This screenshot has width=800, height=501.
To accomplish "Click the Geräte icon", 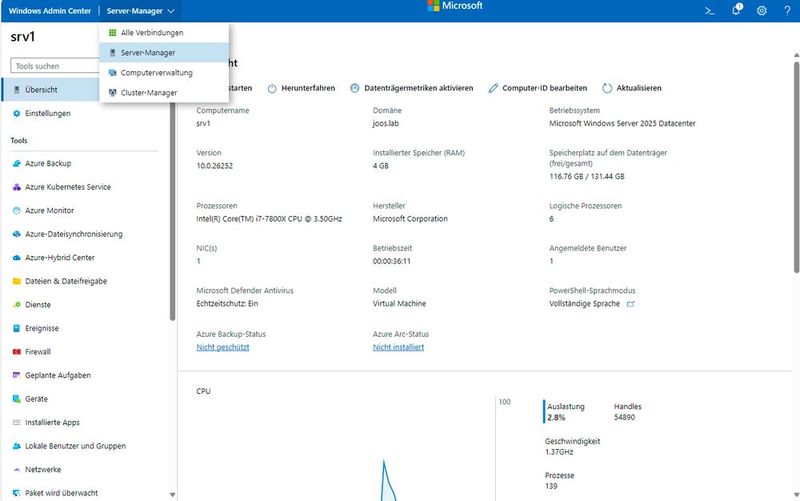I will coord(16,398).
